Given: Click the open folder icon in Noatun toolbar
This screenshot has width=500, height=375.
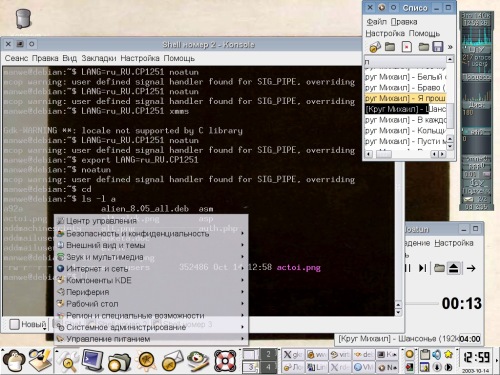Looking at the screenshot, I should [x=439, y=268].
